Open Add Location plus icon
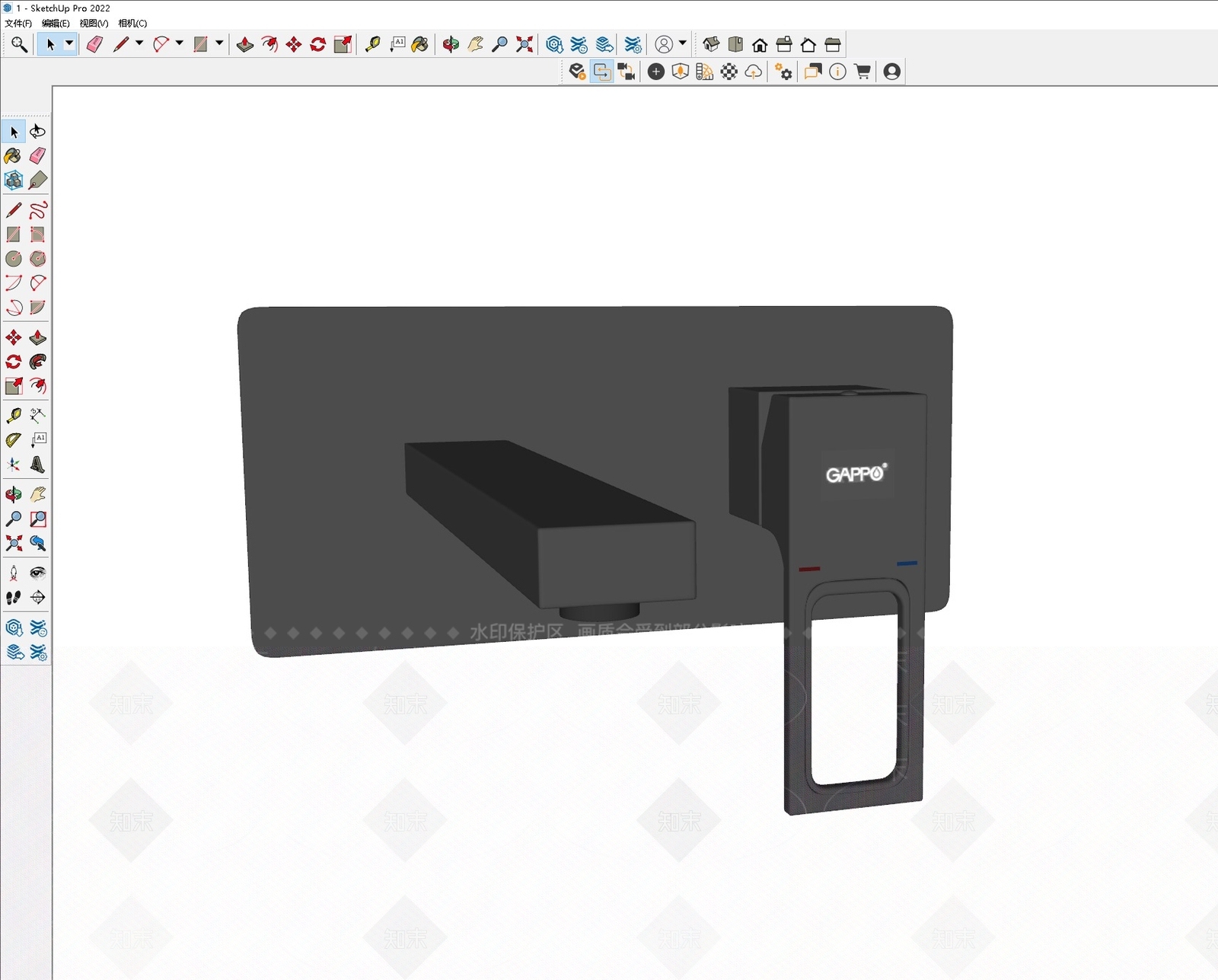1218x980 pixels. [x=656, y=72]
